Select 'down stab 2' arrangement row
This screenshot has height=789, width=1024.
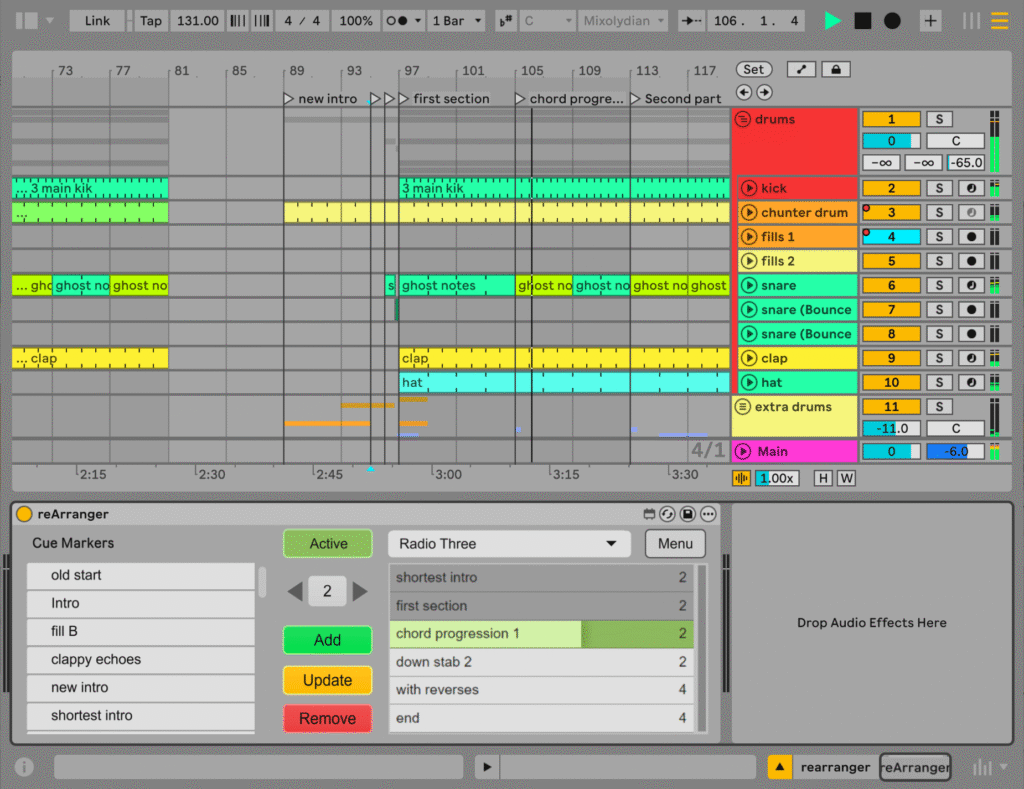[541, 662]
